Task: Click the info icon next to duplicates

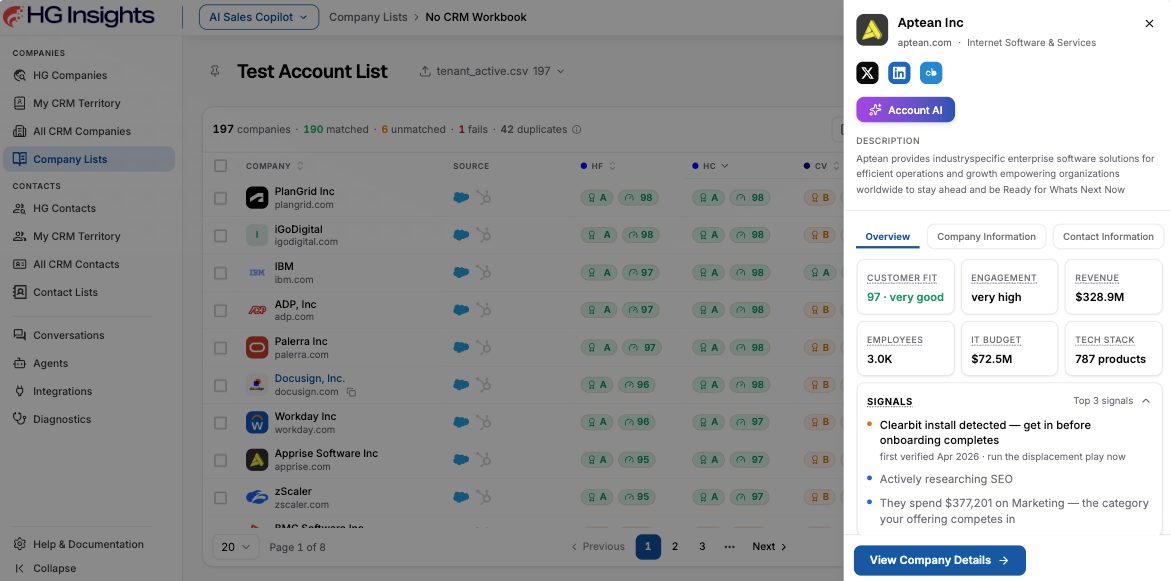Action: 577,130
